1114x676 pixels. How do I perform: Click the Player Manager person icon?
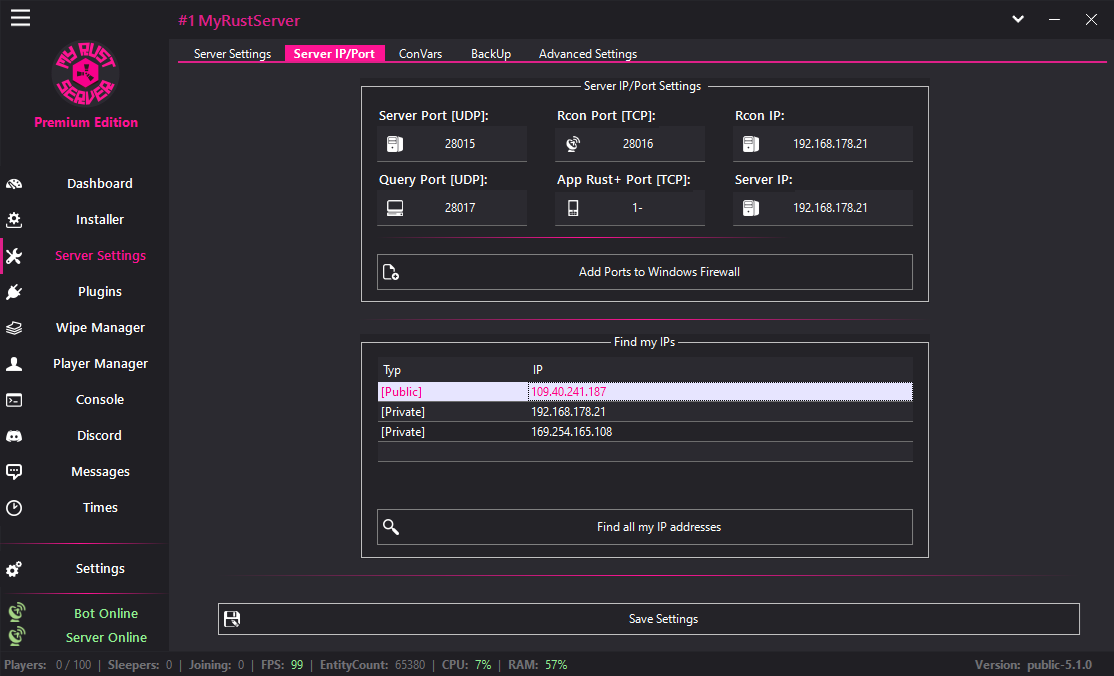tap(14, 364)
